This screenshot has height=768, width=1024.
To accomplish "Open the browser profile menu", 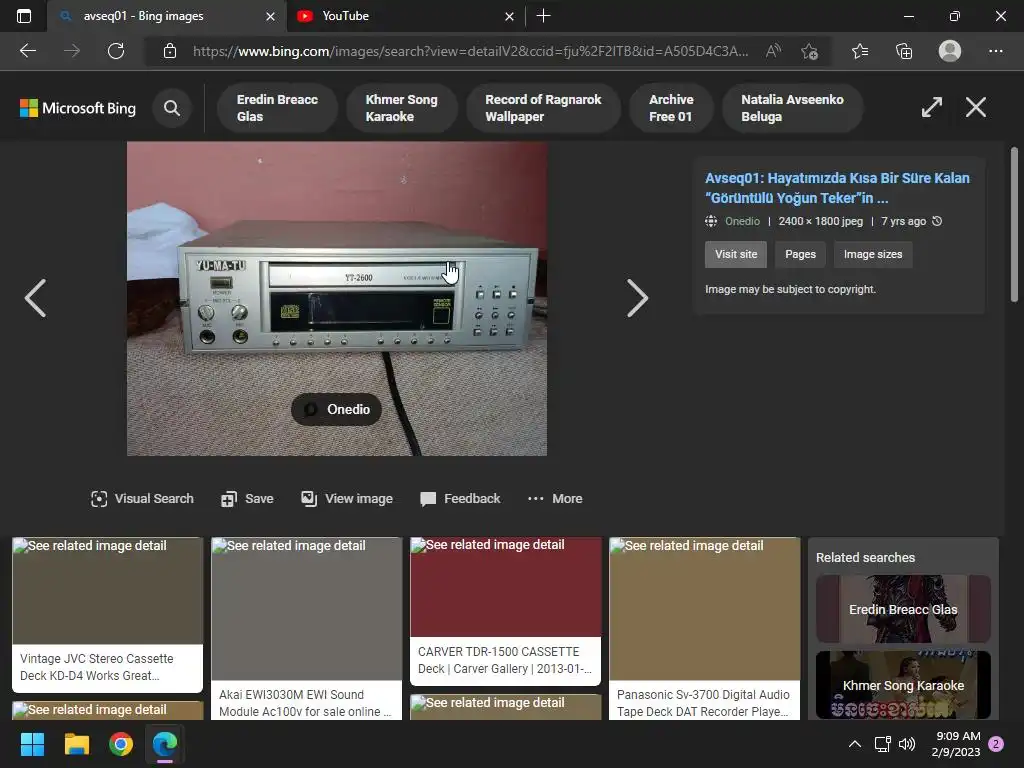I will (950, 51).
